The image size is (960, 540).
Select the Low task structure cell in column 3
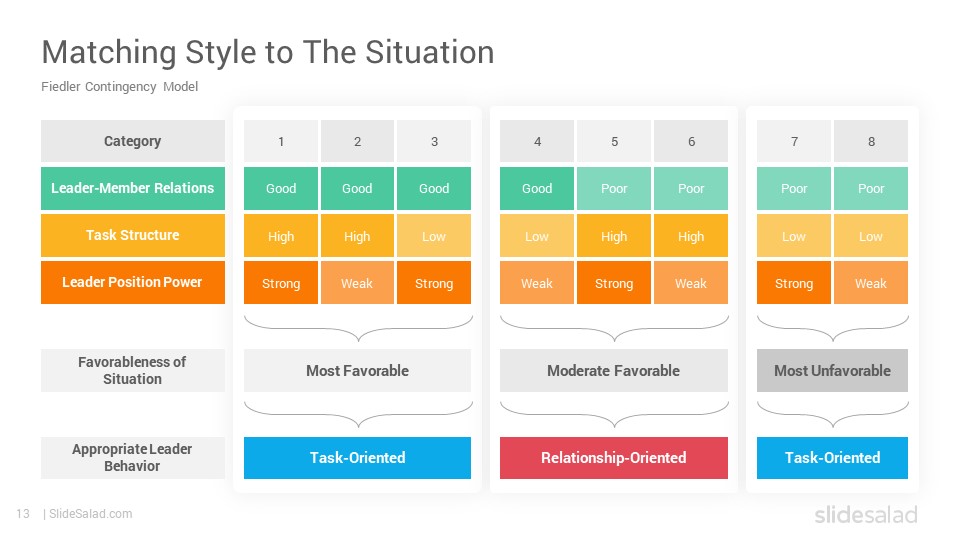pos(434,236)
